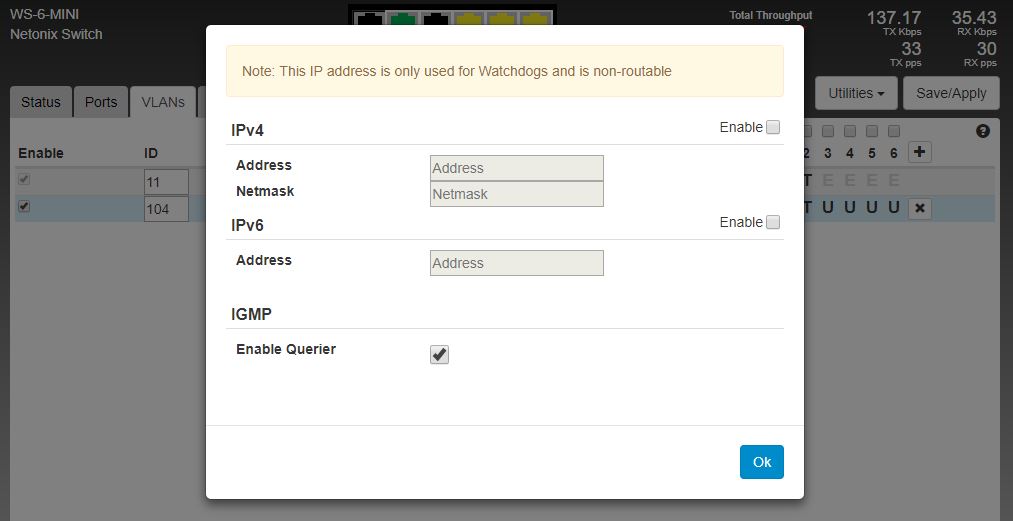
Task: Delete VLAN 104 with the X icon
Action: [x=920, y=208]
